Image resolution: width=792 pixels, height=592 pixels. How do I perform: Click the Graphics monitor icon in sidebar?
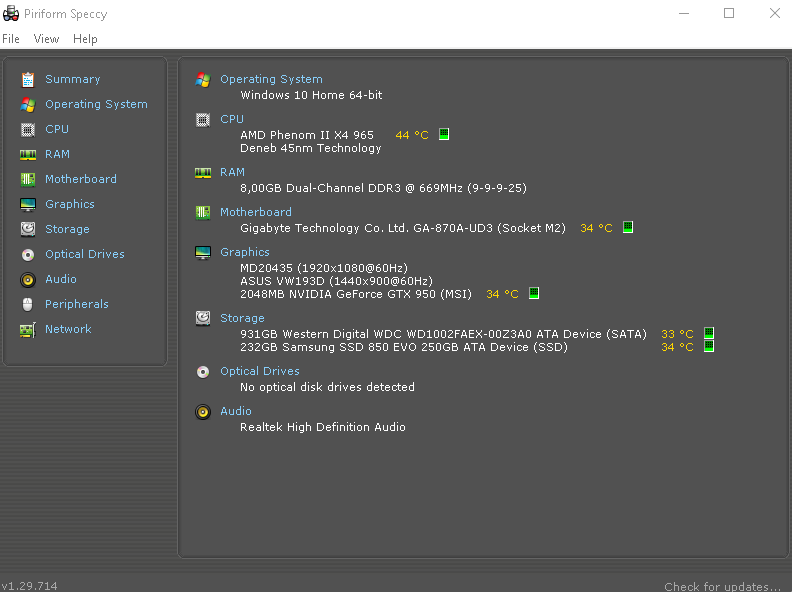[27, 204]
